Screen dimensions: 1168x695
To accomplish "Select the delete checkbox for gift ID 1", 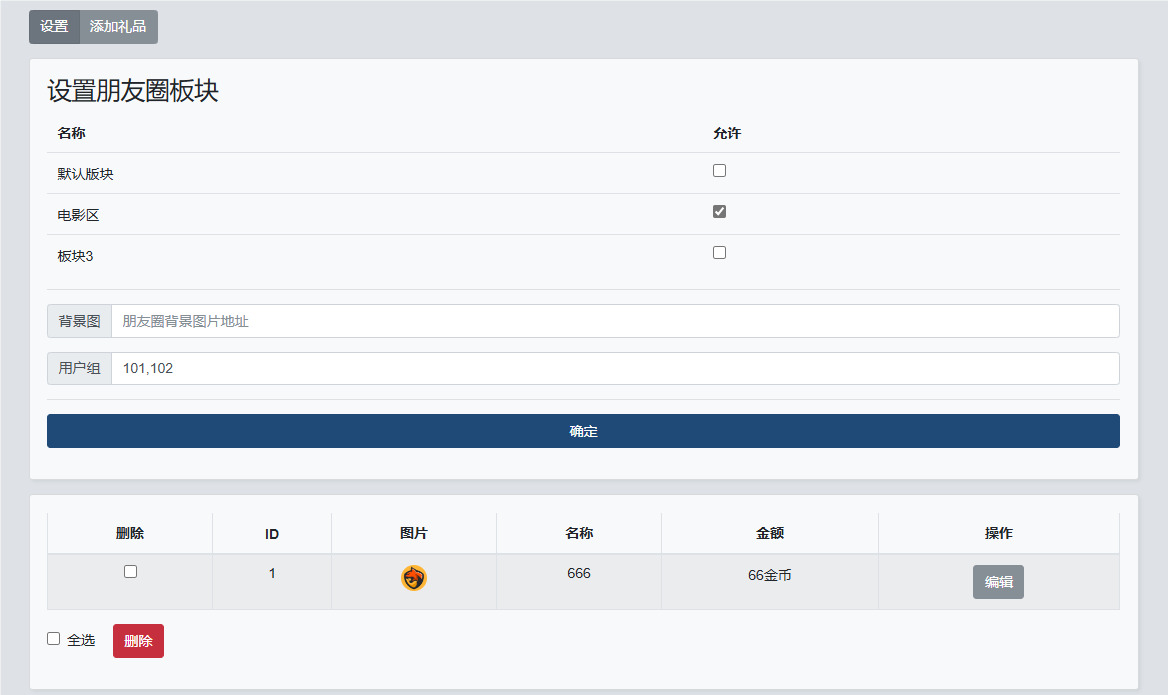I will tap(130, 572).
